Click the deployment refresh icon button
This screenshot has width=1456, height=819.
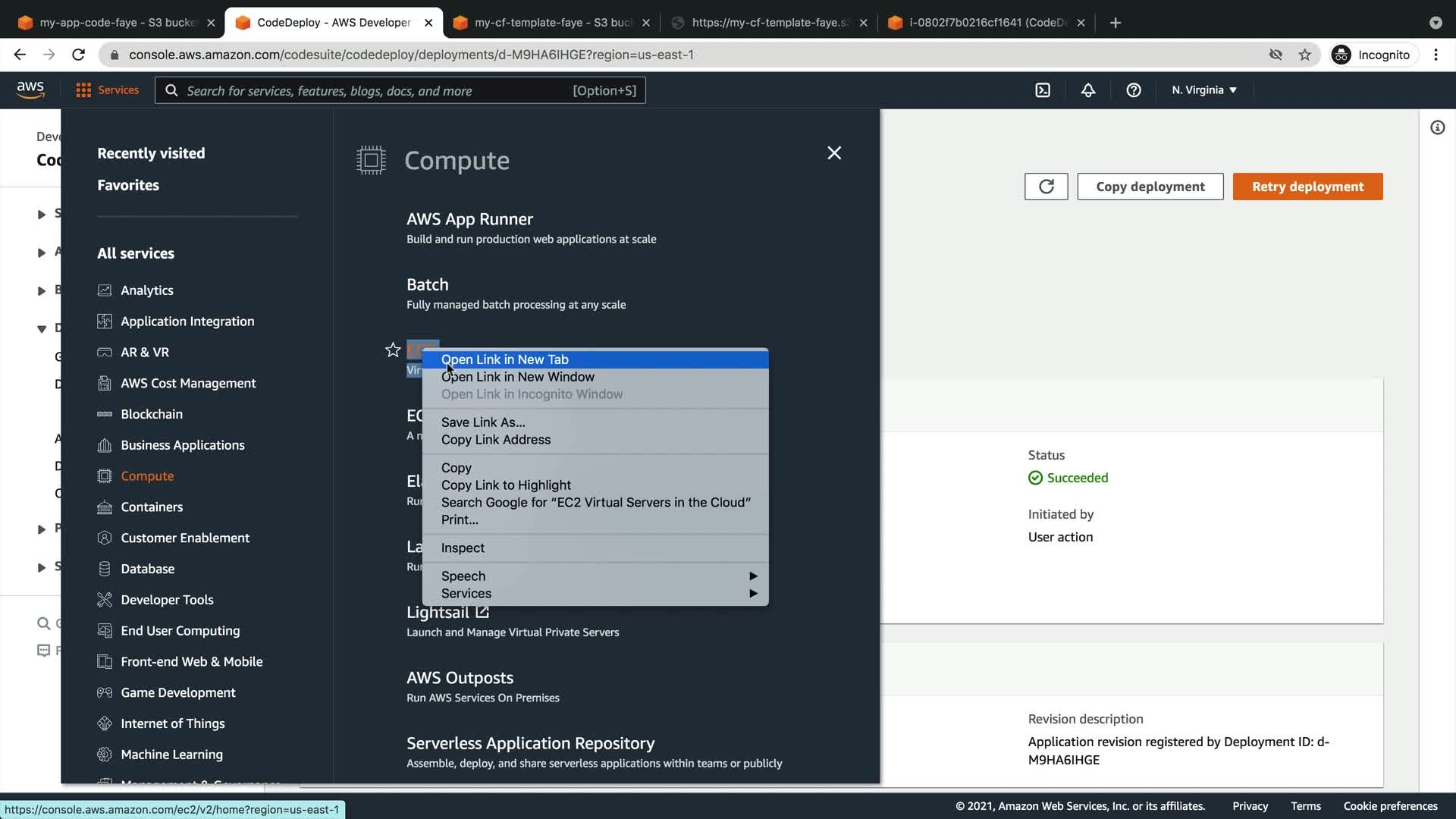[x=1046, y=187]
